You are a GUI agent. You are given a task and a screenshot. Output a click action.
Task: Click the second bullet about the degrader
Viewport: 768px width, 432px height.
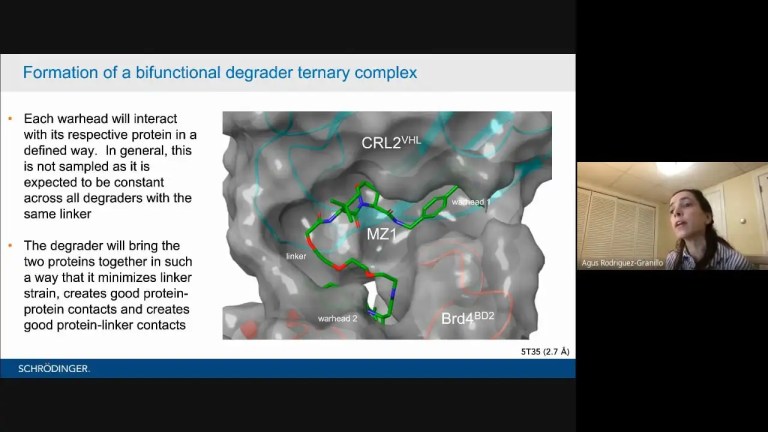(x=110, y=285)
